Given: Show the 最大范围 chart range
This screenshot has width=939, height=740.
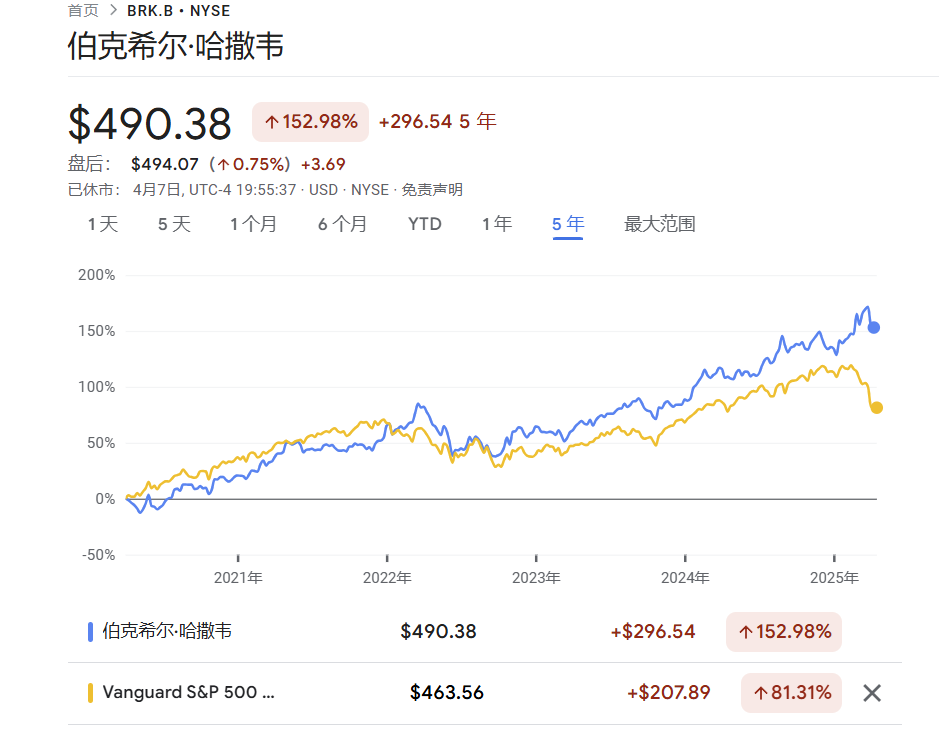Looking at the screenshot, I should [x=659, y=224].
